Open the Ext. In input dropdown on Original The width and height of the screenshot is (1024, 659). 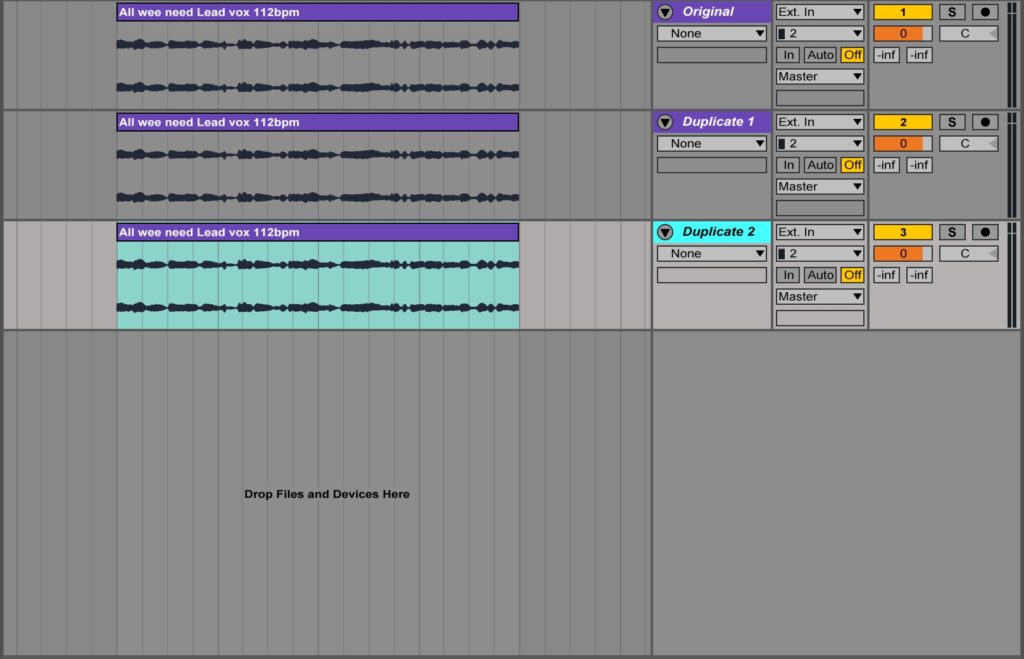pyautogui.click(x=820, y=12)
